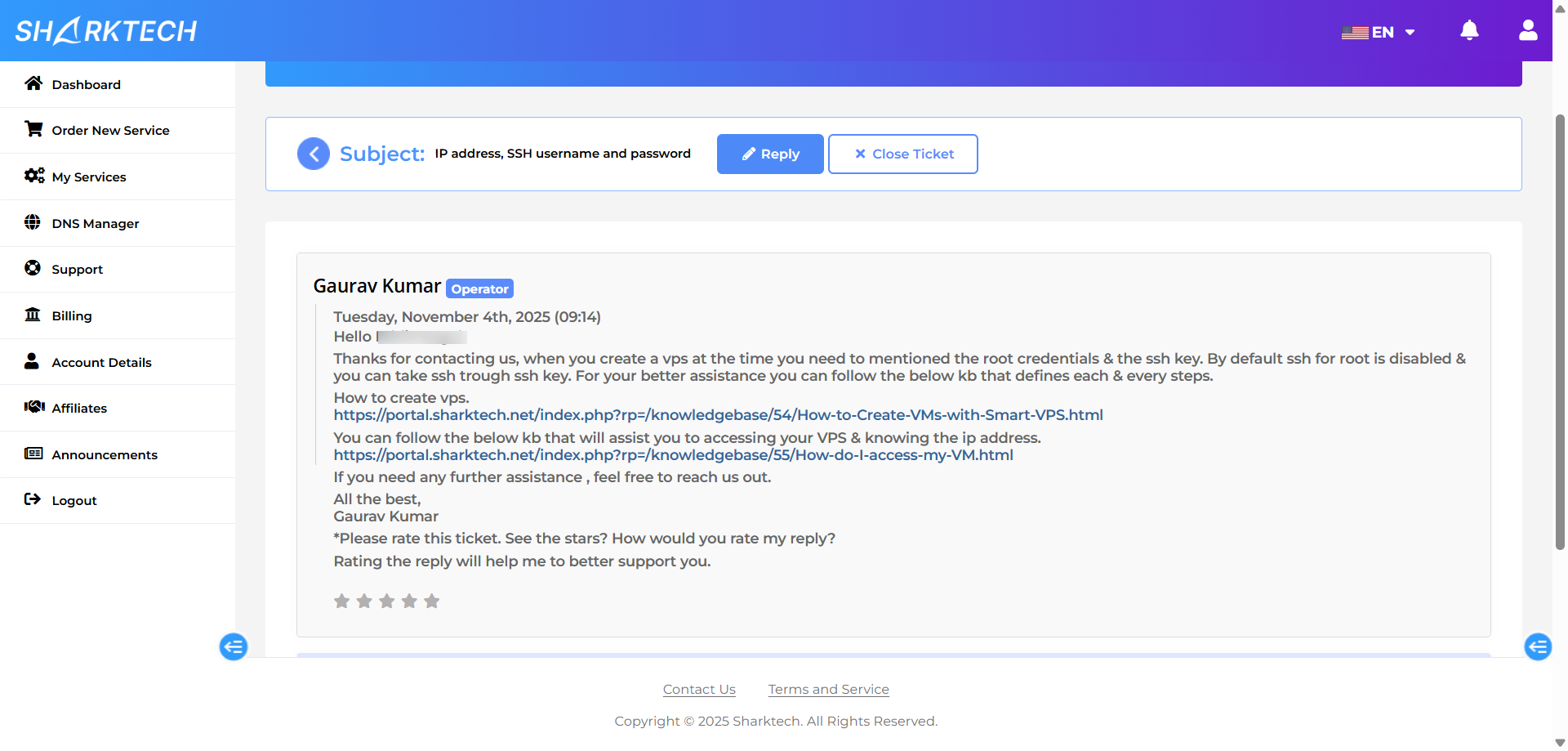Click the Support lifebuoy icon
This screenshot has height=751, width=1568.
[x=33, y=268]
